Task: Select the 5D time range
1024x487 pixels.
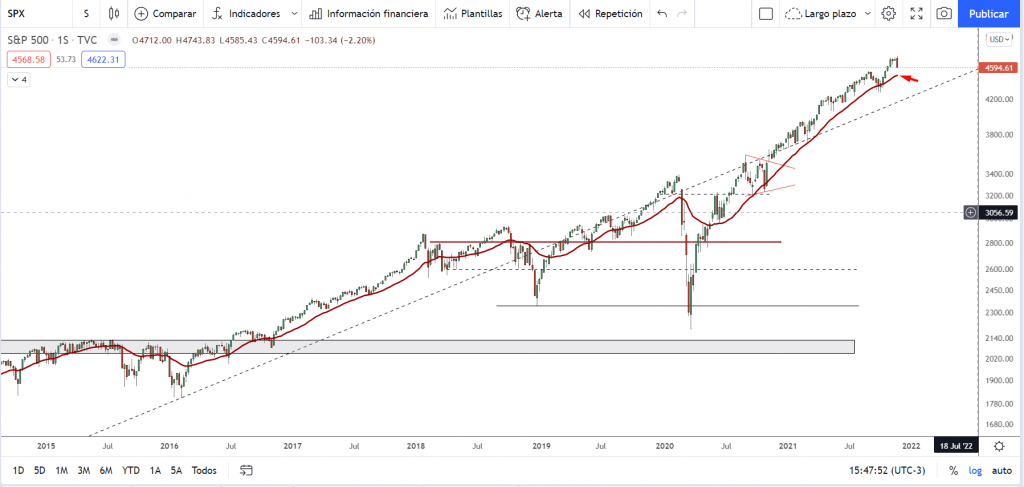Action: 40,470
